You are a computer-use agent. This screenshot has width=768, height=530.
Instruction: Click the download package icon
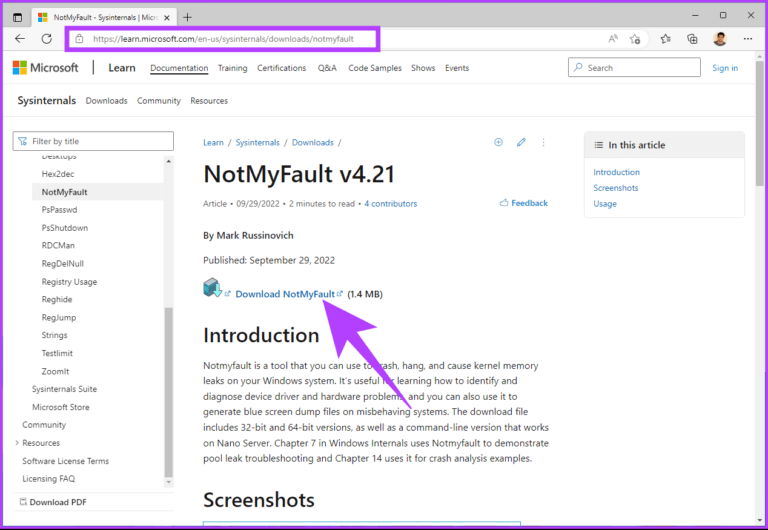click(x=212, y=288)
